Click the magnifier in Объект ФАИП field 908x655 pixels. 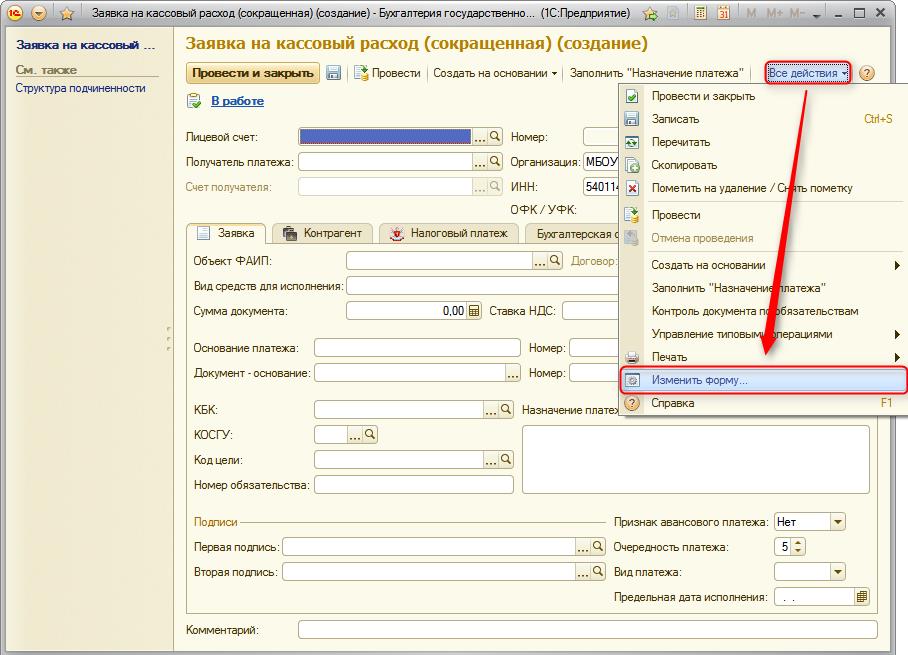click(555, 261)
